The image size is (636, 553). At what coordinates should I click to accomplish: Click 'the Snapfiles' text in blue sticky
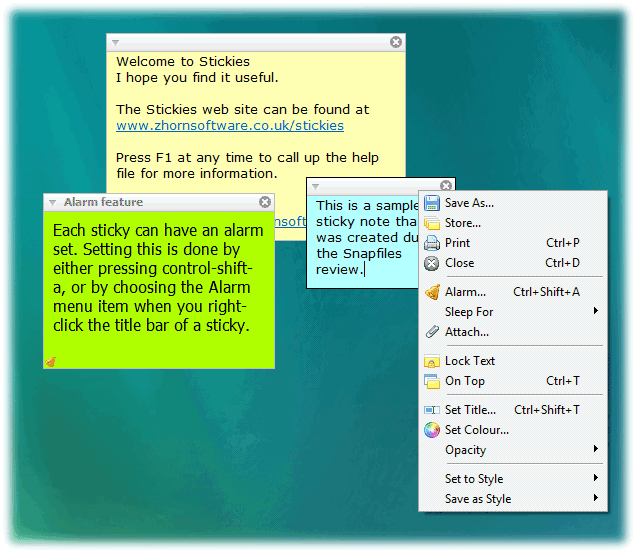(x=359, y=254)
